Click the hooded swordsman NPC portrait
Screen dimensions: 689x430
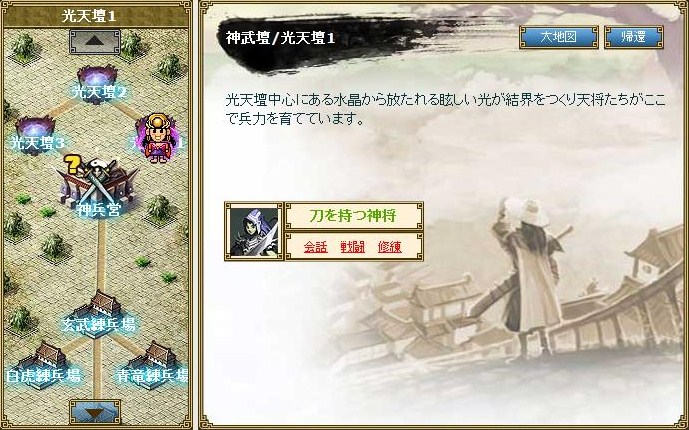(254, 231)
